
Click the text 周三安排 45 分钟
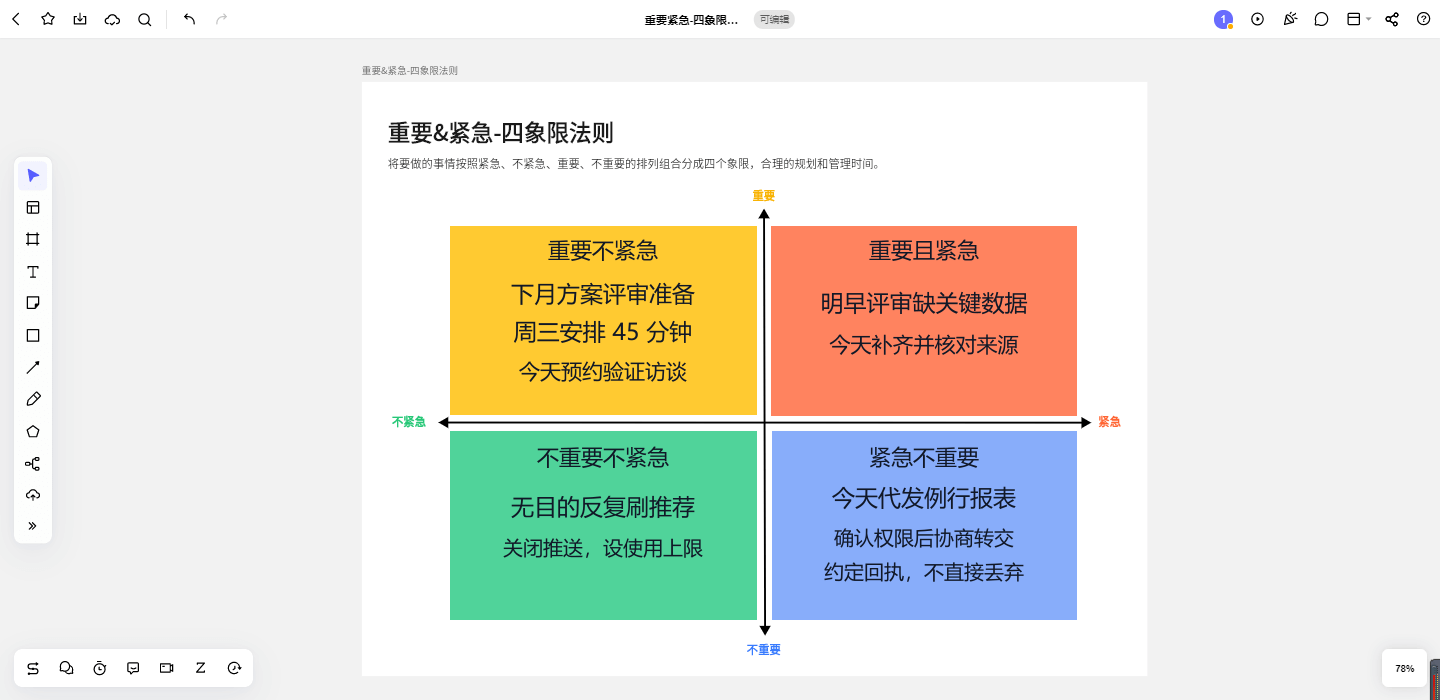pos(603,332)
